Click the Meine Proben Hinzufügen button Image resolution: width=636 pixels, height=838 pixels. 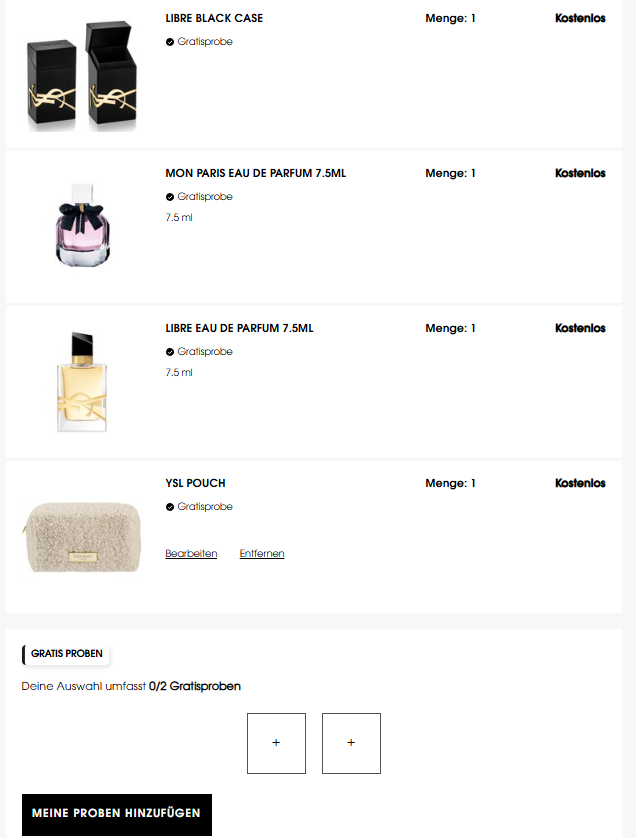pos(117,814)
